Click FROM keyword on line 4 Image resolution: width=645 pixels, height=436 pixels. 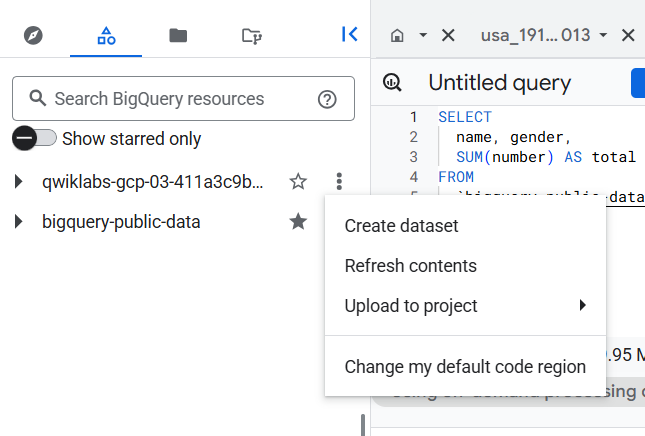pos(456,177)
